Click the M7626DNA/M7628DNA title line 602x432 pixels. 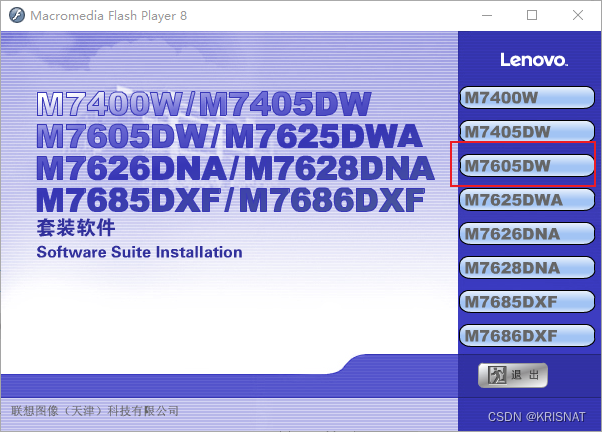[235, 168]
